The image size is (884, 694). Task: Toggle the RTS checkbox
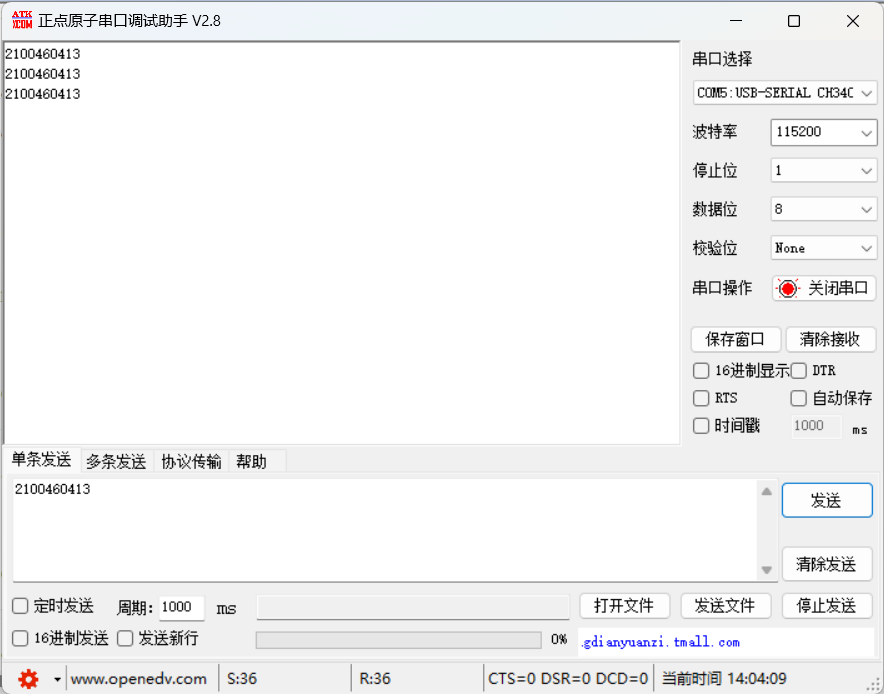pyautogui.click(x=701, y=399)
